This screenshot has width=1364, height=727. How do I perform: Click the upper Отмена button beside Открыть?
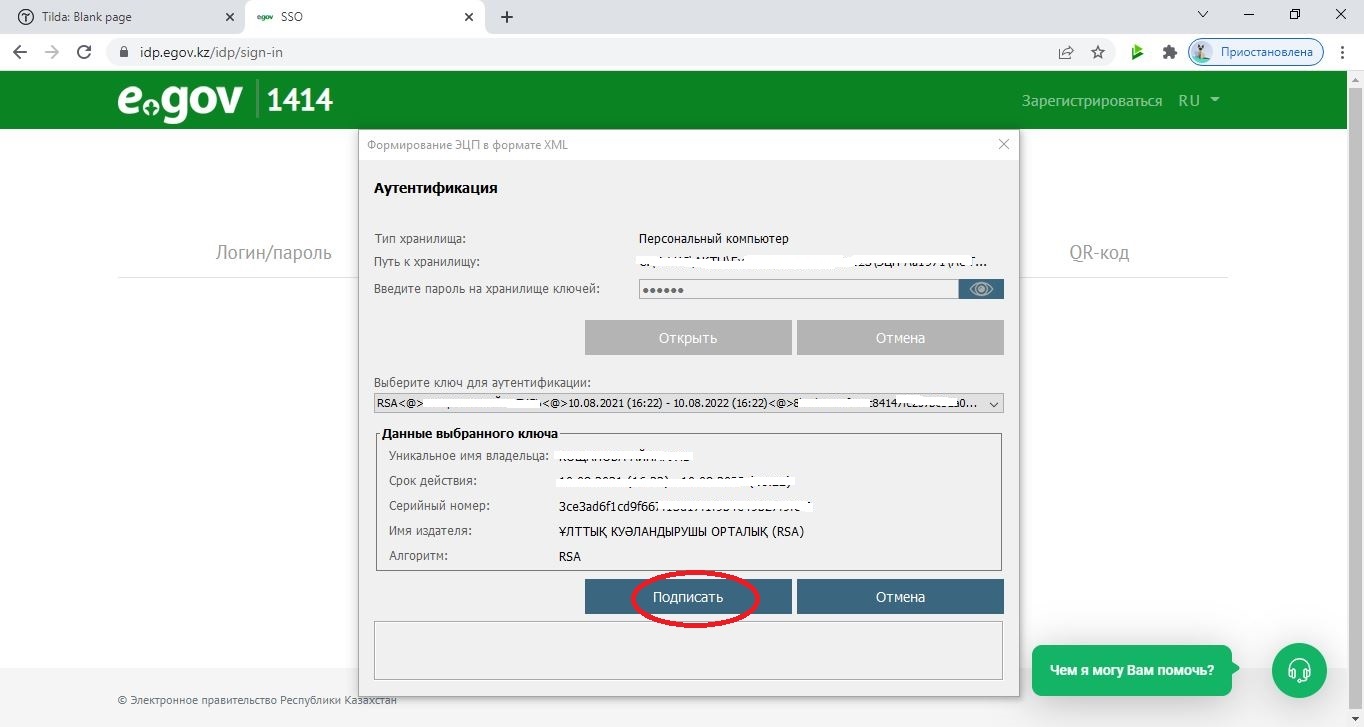point(900,338)
